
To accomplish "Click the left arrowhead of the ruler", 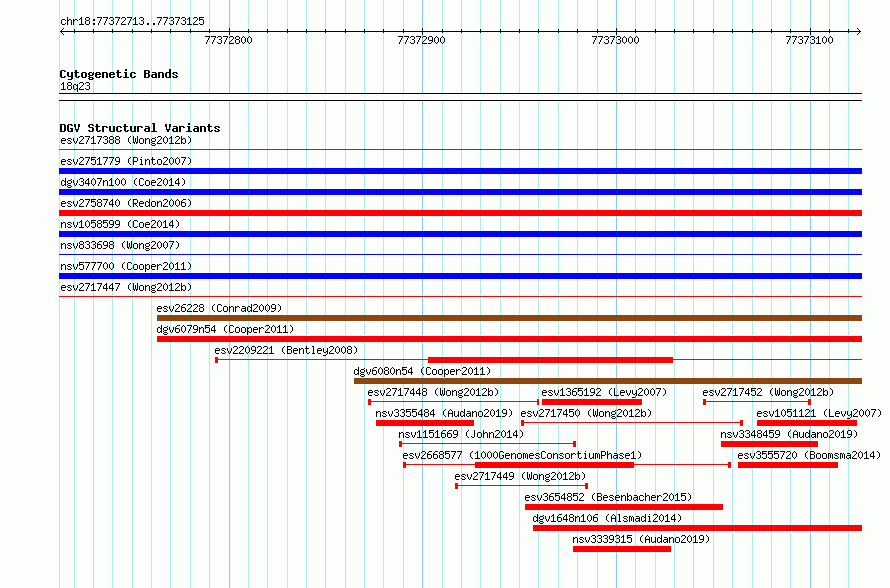I will tap(63, 31).
